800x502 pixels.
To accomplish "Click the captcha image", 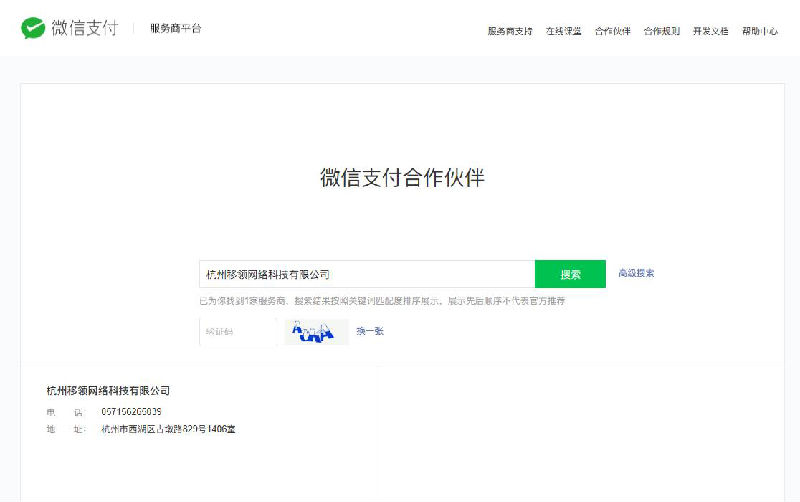I will 316,332.
